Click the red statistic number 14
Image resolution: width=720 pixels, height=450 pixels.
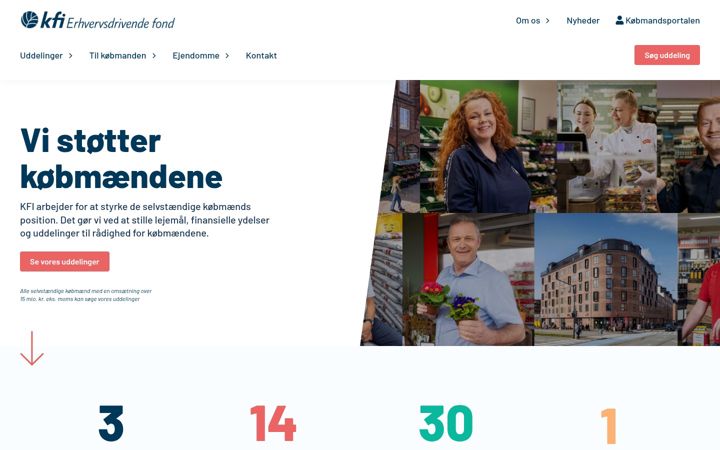pyautogui.click(x=273, y=423)
